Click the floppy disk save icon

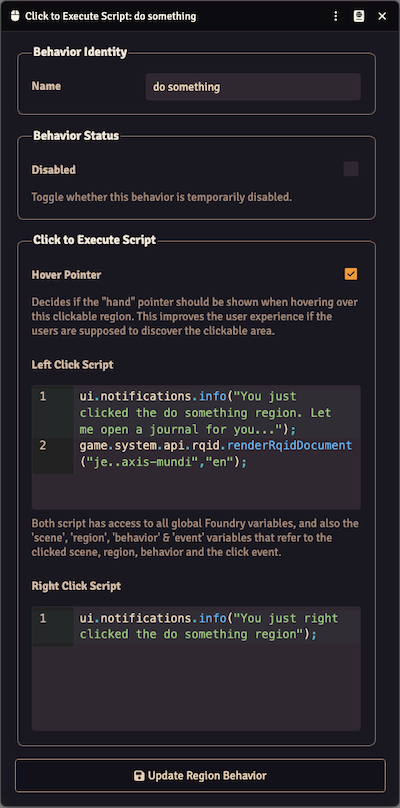coord(139,776)
